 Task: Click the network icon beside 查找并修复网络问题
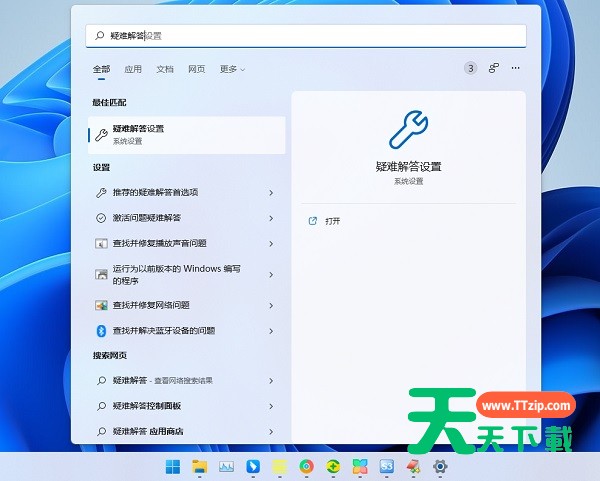pyautogui.click(x=101, y=305)
